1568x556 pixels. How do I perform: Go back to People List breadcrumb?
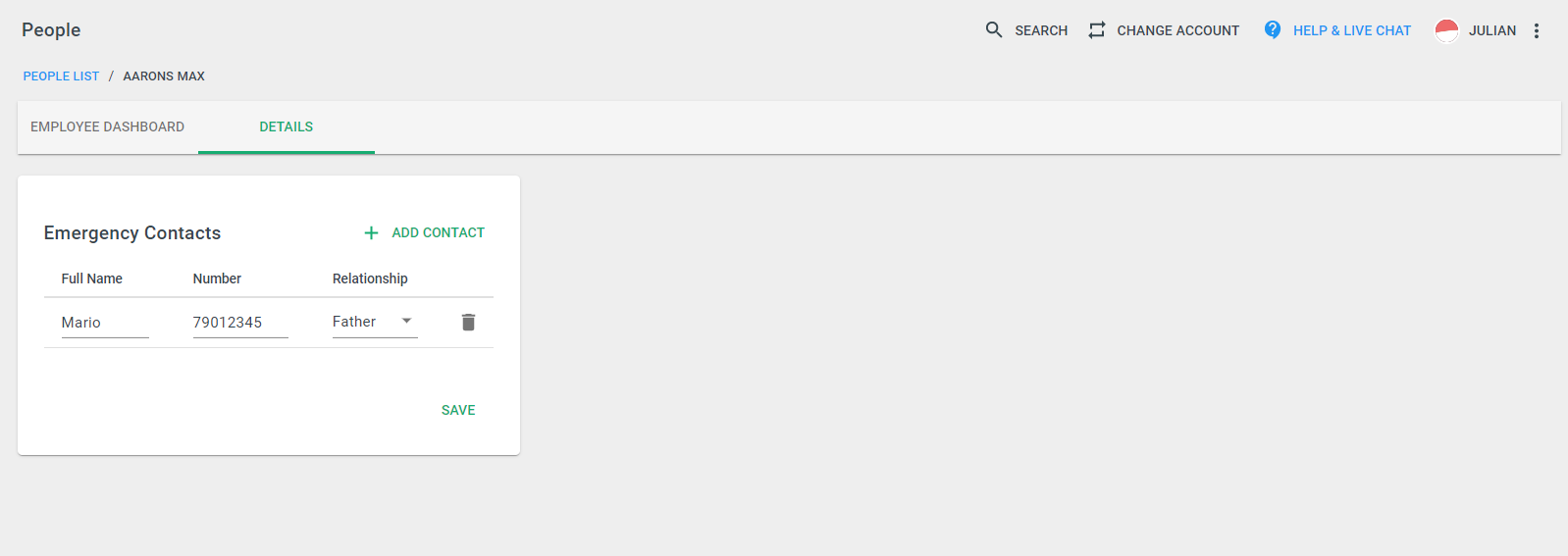tap(61, 76)
